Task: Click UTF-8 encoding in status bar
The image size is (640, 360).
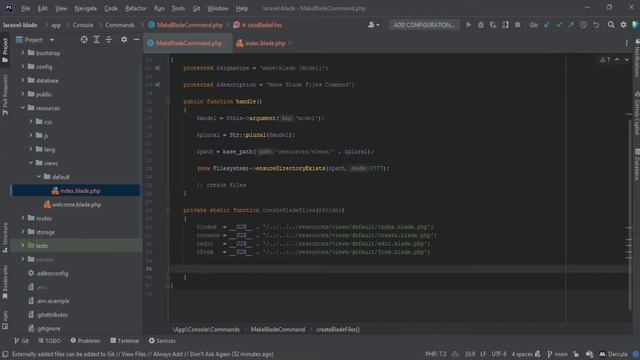Action: 499,354
